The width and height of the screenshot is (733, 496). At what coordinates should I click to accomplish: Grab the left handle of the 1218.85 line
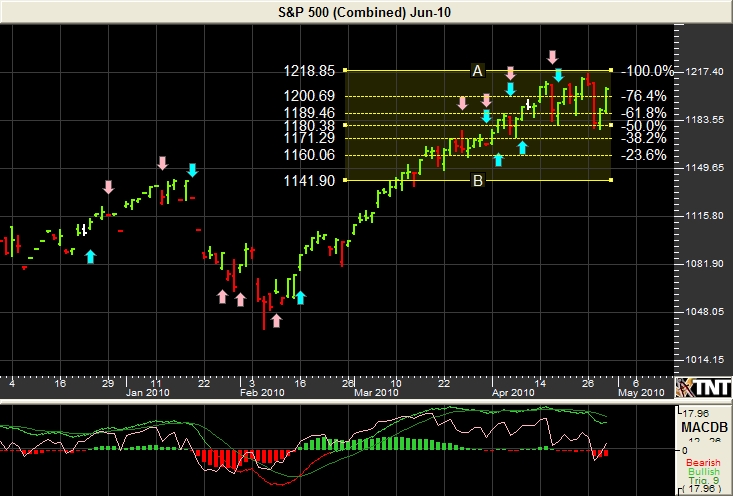point(345,70)
